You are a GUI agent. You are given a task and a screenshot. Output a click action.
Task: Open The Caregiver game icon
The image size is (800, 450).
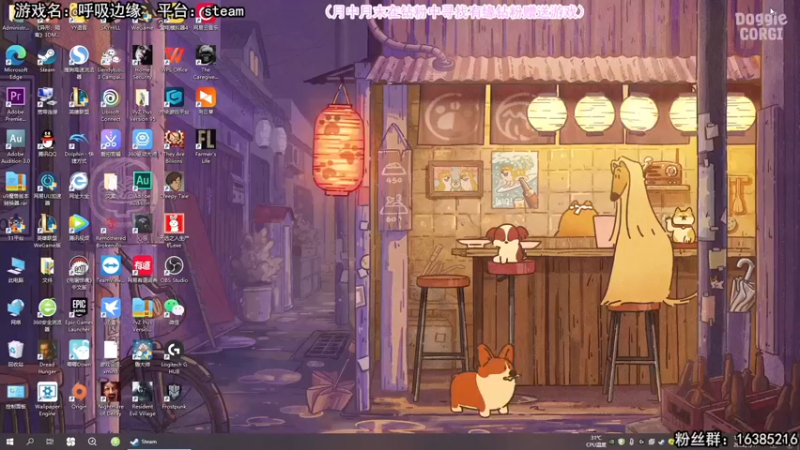click(x=206, y=62)
